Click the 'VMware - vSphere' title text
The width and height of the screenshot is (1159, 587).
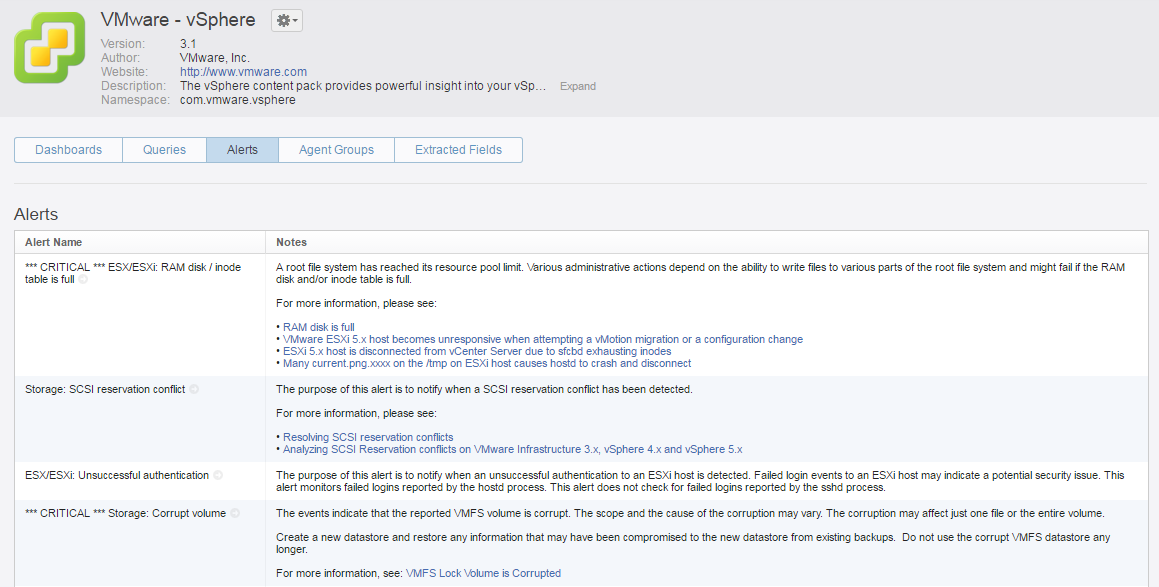178,20
